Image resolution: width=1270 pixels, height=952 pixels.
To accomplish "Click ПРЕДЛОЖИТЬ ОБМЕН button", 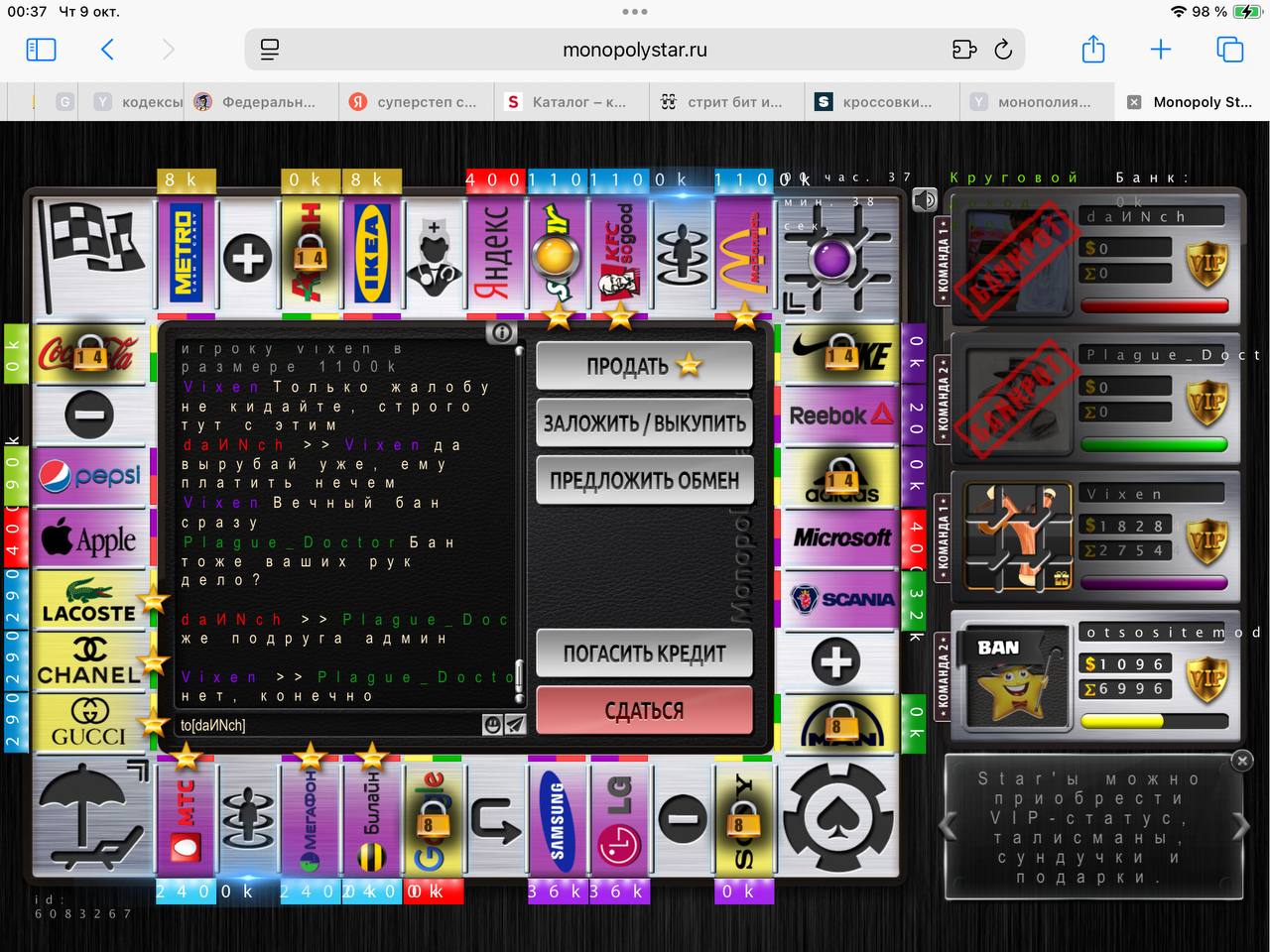I will coord(644,480).
